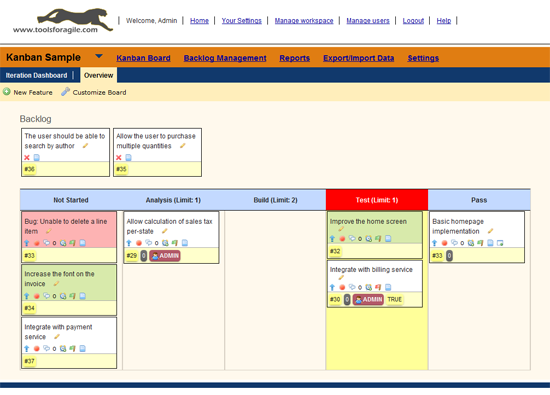The height and width of the screenshot is (395, 550).
Task: Open the Manage users link
Action: [368, 20]
